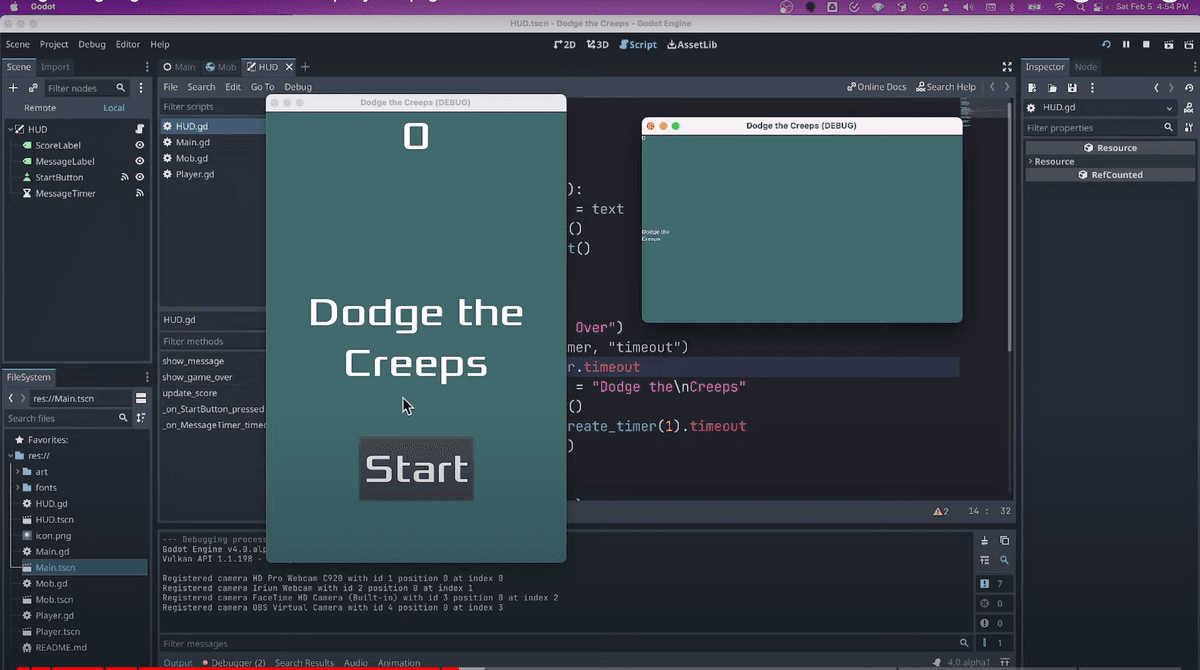
Task: Click the instance child scene link icon
Action: 33,88
